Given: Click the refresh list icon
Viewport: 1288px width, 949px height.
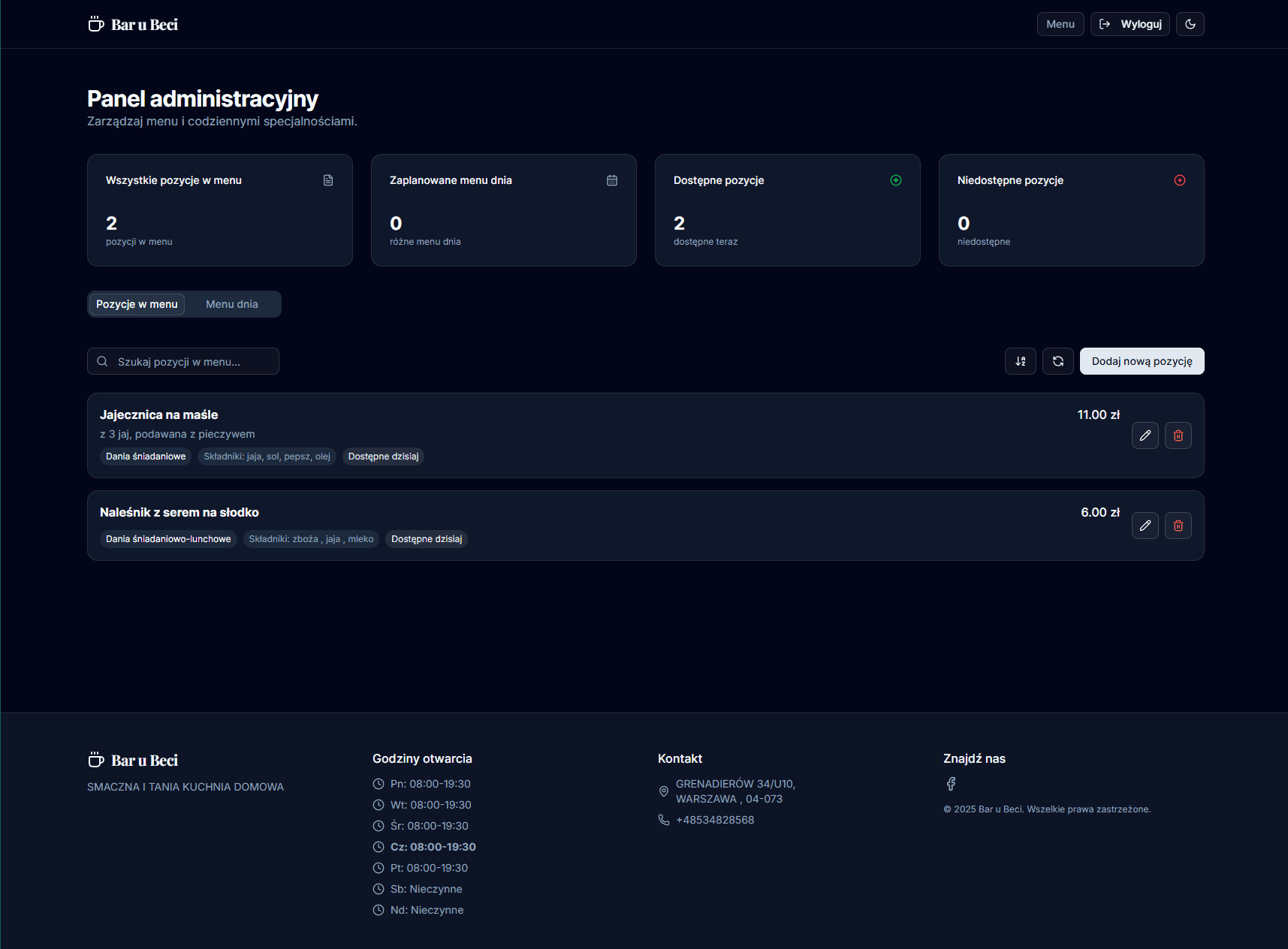Looking at the screenshot, I should [x=1058, y=361].
